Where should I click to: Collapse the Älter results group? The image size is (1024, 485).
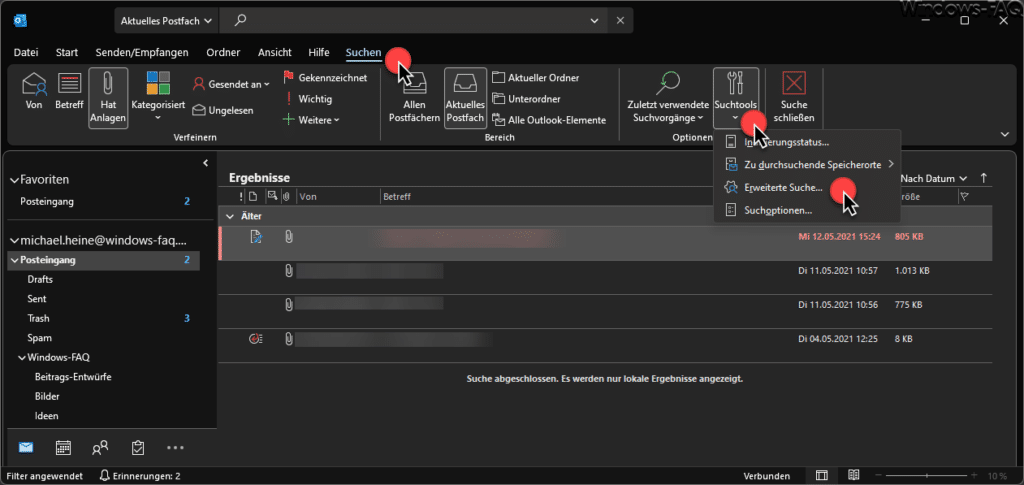click(229, 216)
